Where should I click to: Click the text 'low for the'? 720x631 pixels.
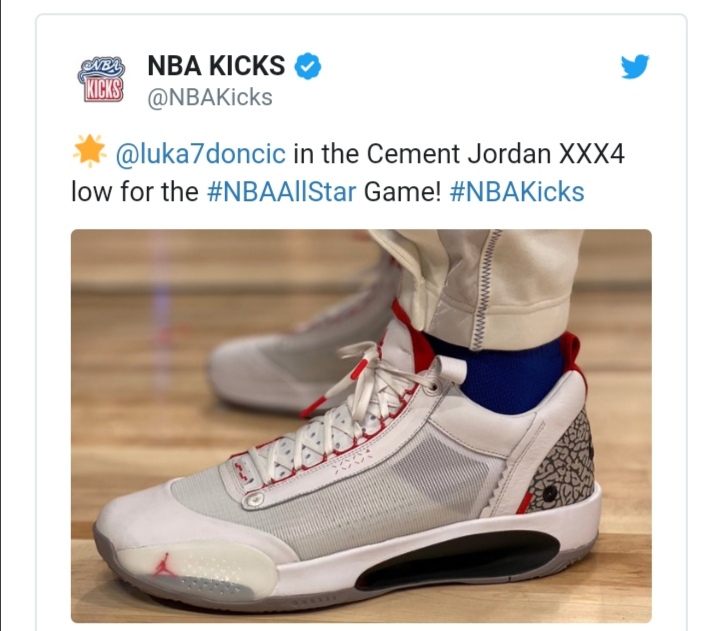pyautogui.click(x=135, y=192)
